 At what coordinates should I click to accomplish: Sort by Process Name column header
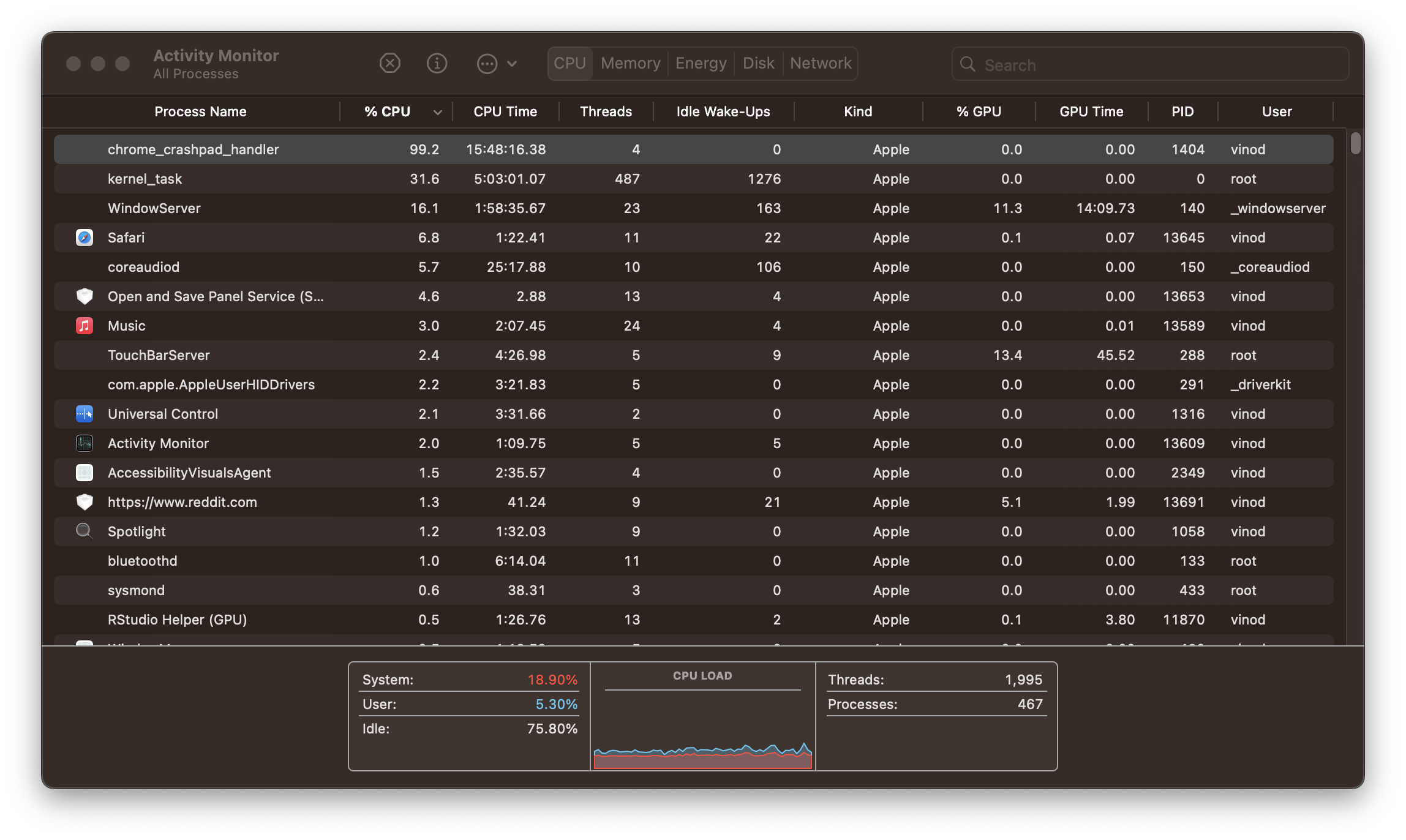pyautogui.click(x=200, y=111)
